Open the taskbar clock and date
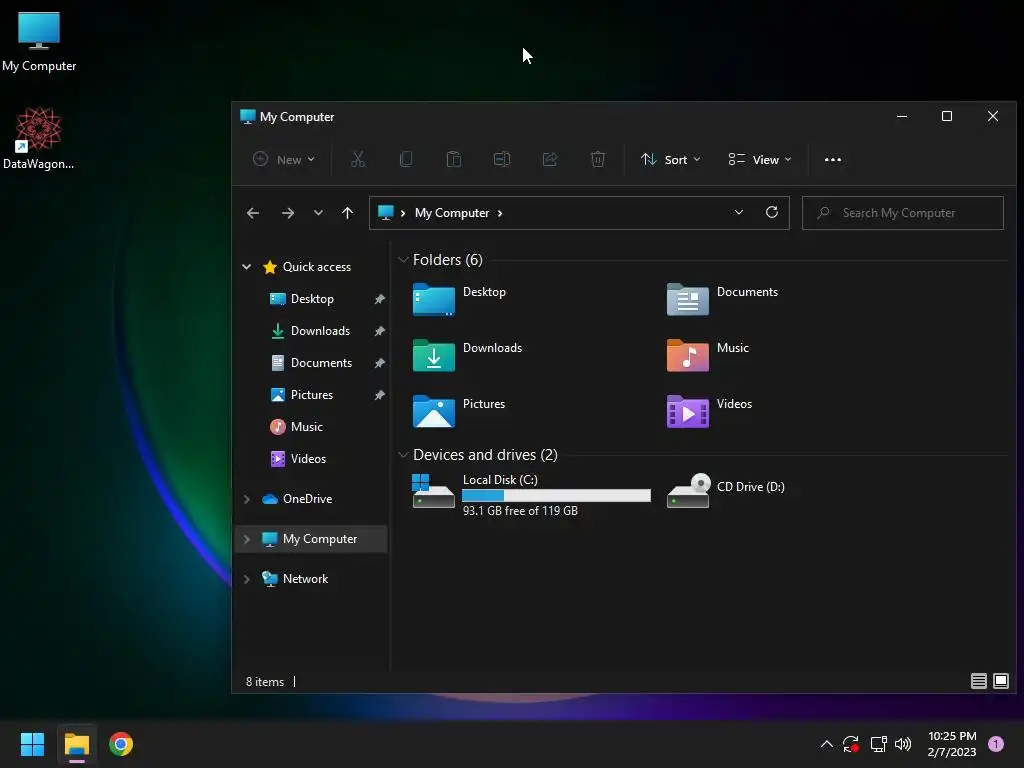The height and width of the screenshot is (768, 1024). 952,744
